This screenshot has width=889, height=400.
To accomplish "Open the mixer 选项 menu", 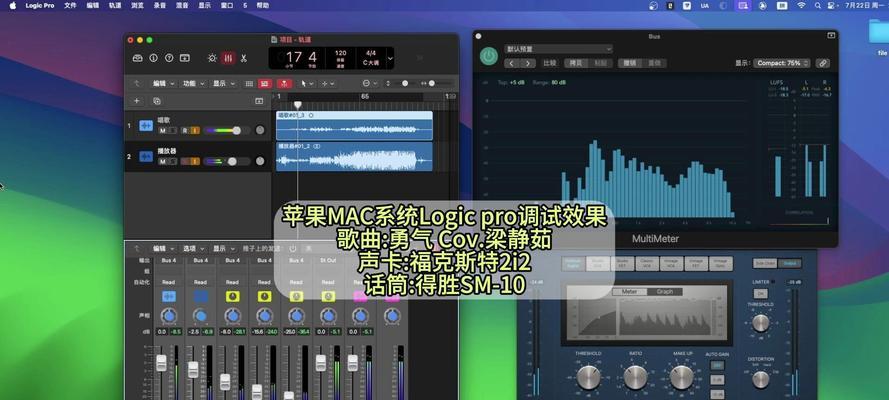I will point(193,248).
